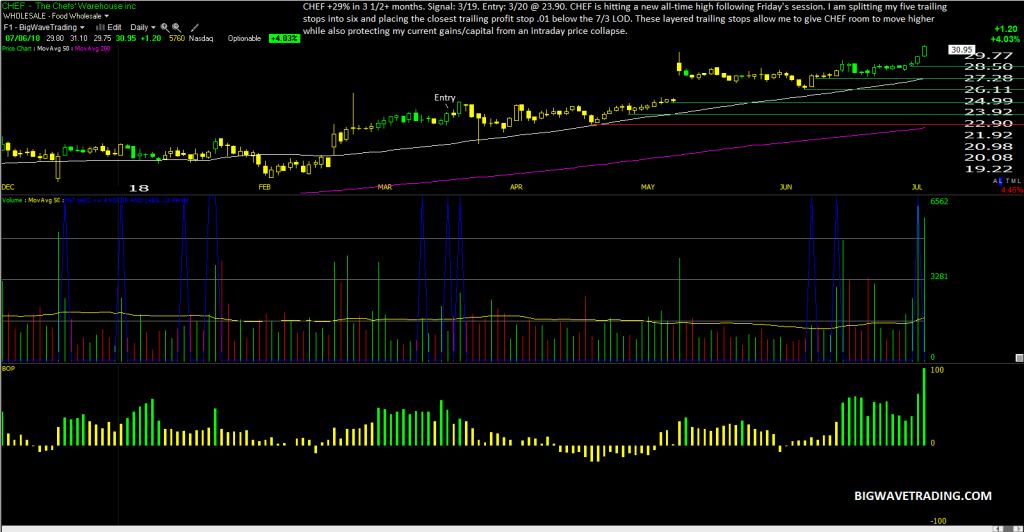1024x532 pixels.
Task: Click the 6562 volume scale label
Action: click(x=939, y=202)
